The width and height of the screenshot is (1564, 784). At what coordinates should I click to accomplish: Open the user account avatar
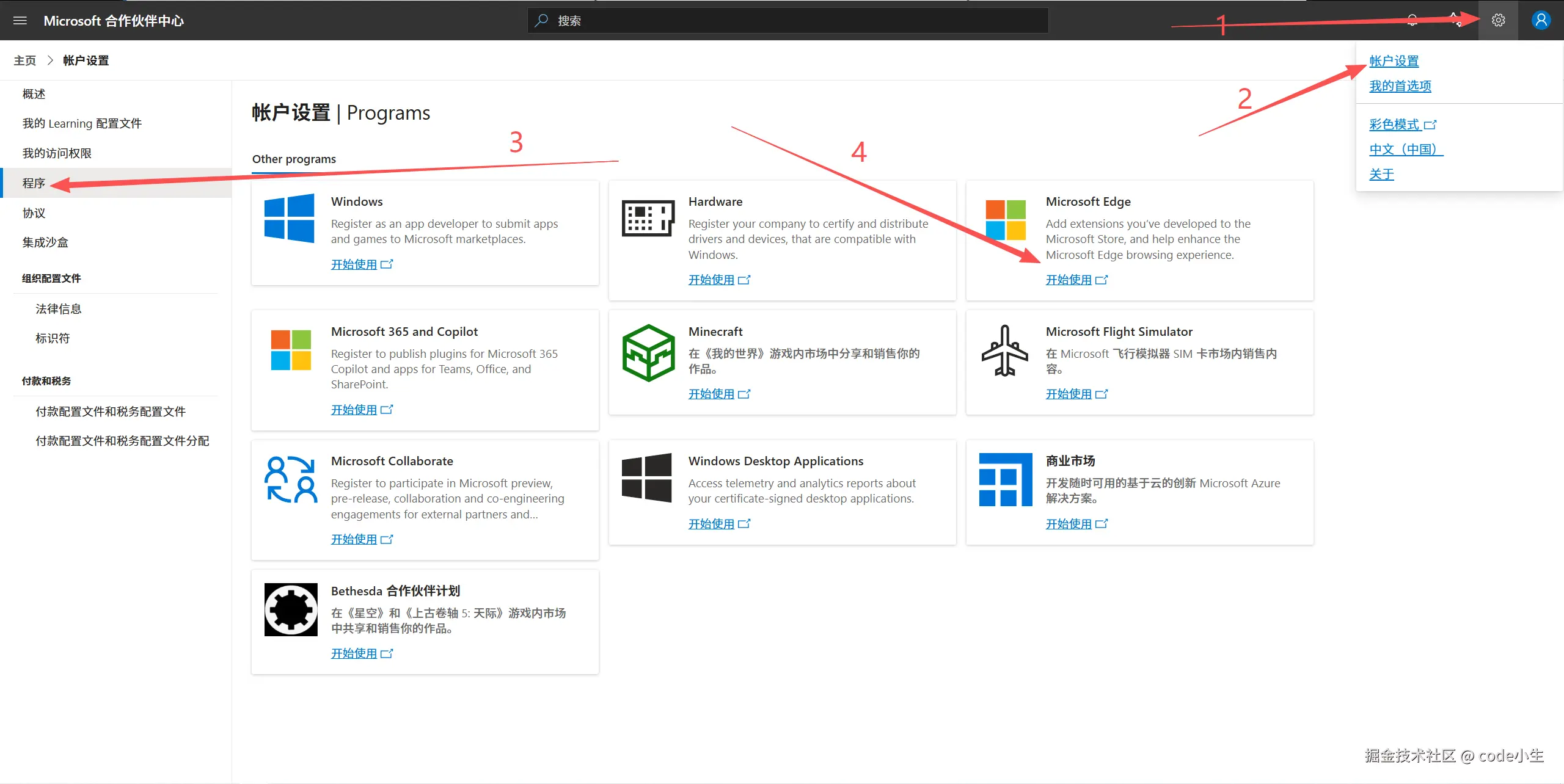point(1541,21)
